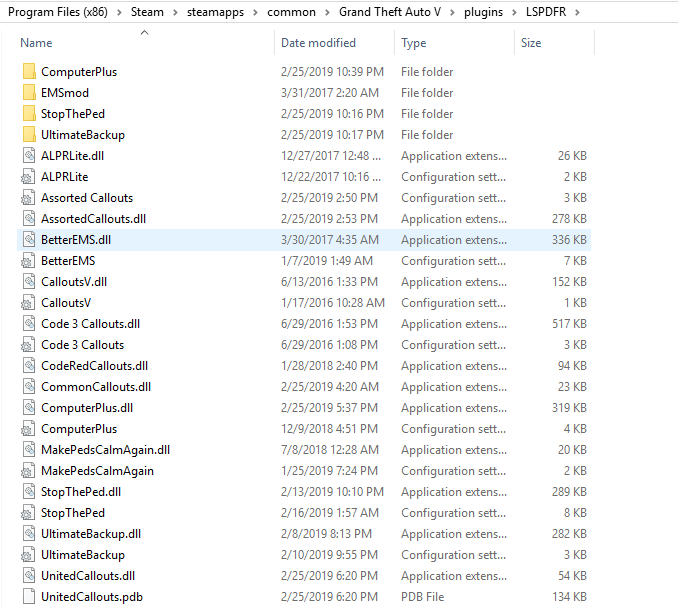The width and height of the screenshot is (678, 608).
Task: Click the UnitedCallouts.dll file icon
Action: [x=29, y=576]
